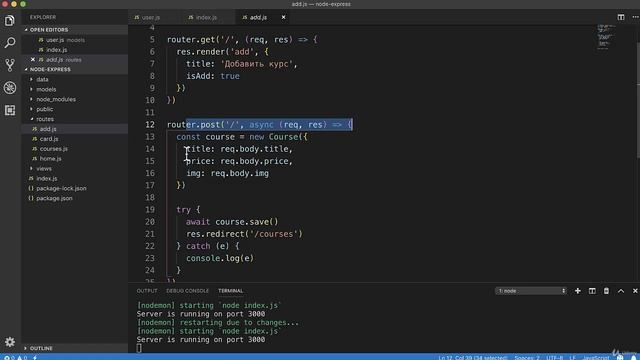640x360 pixels.
Task: Open the Extensions view
Action: tap(10, 110)
